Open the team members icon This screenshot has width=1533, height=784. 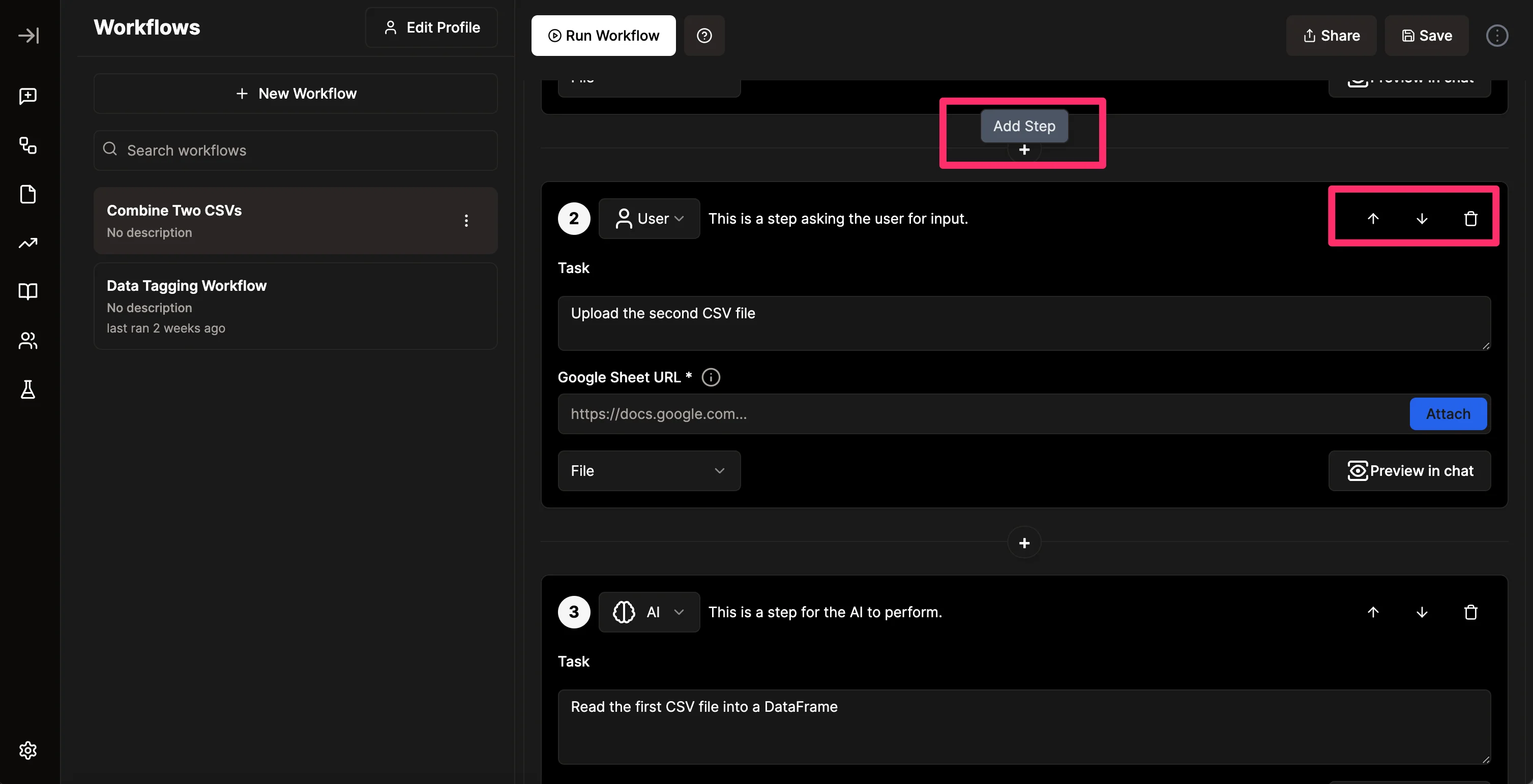pyautogui.click(x=28, y=341)
